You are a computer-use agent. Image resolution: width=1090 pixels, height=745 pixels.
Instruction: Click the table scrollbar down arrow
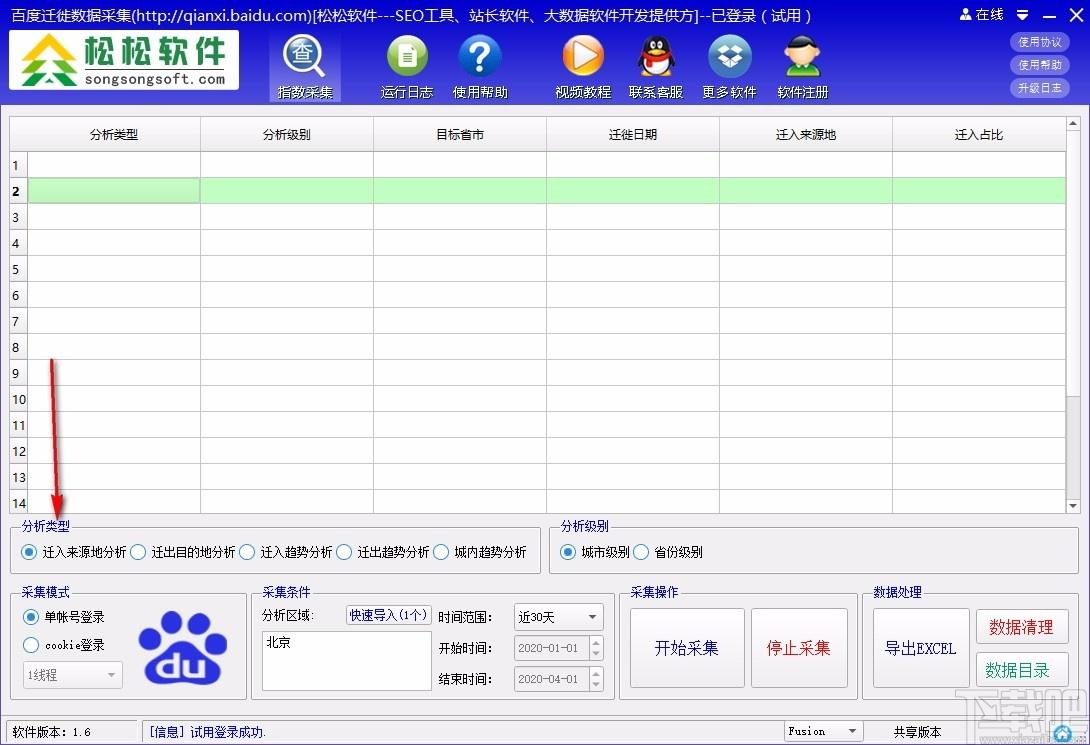pos(1073,506)
